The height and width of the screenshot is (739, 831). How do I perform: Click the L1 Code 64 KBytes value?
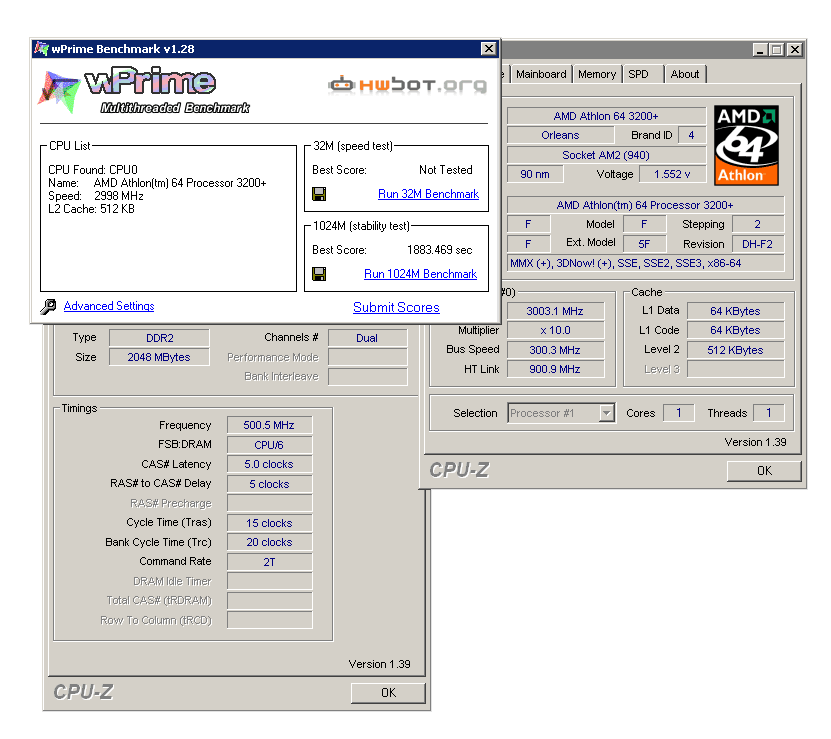pos(736,330)
